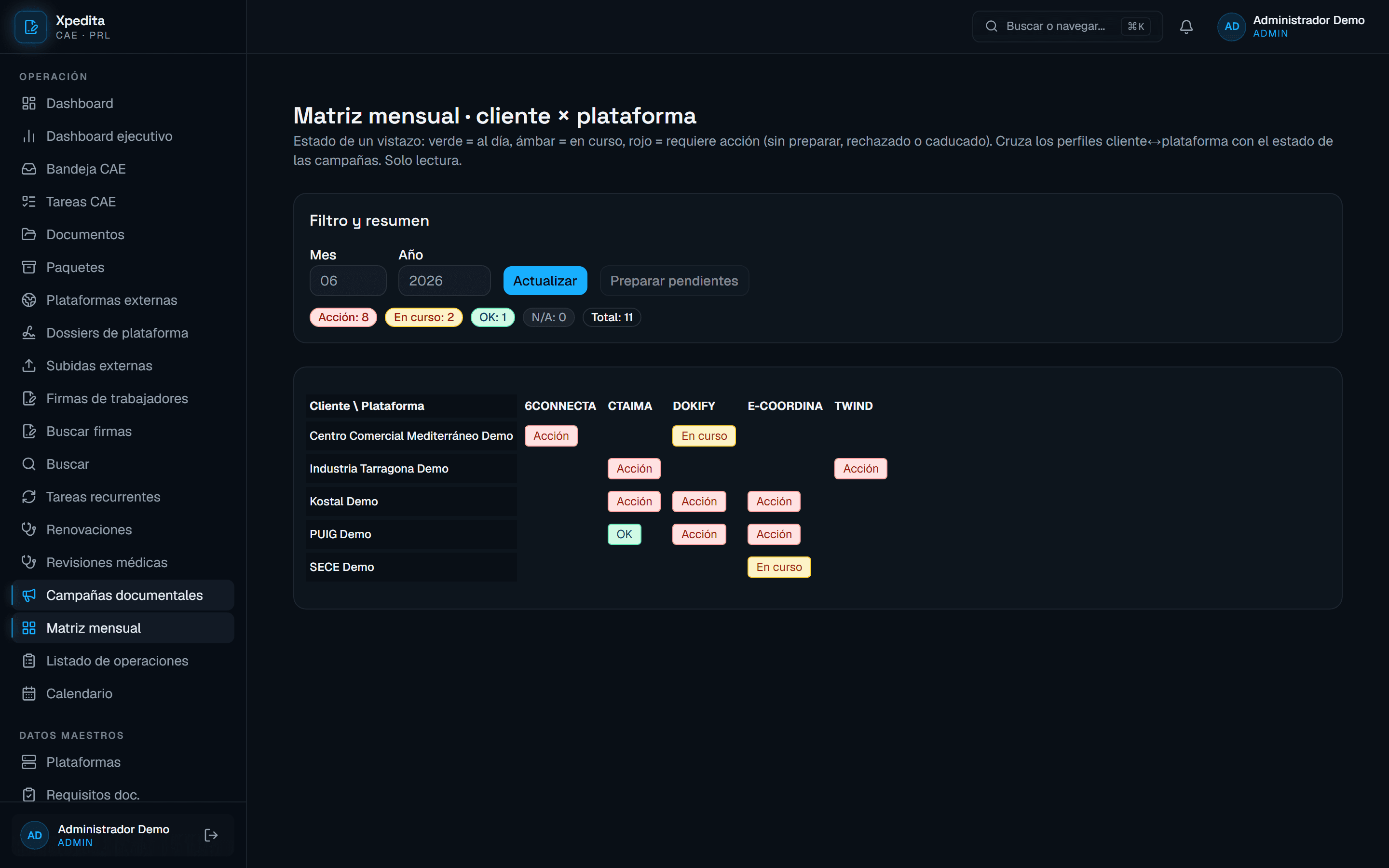The image size is (1389, 868).
Task: Click the Listado de operaciones clipboard icon
Action: [29, 661]
